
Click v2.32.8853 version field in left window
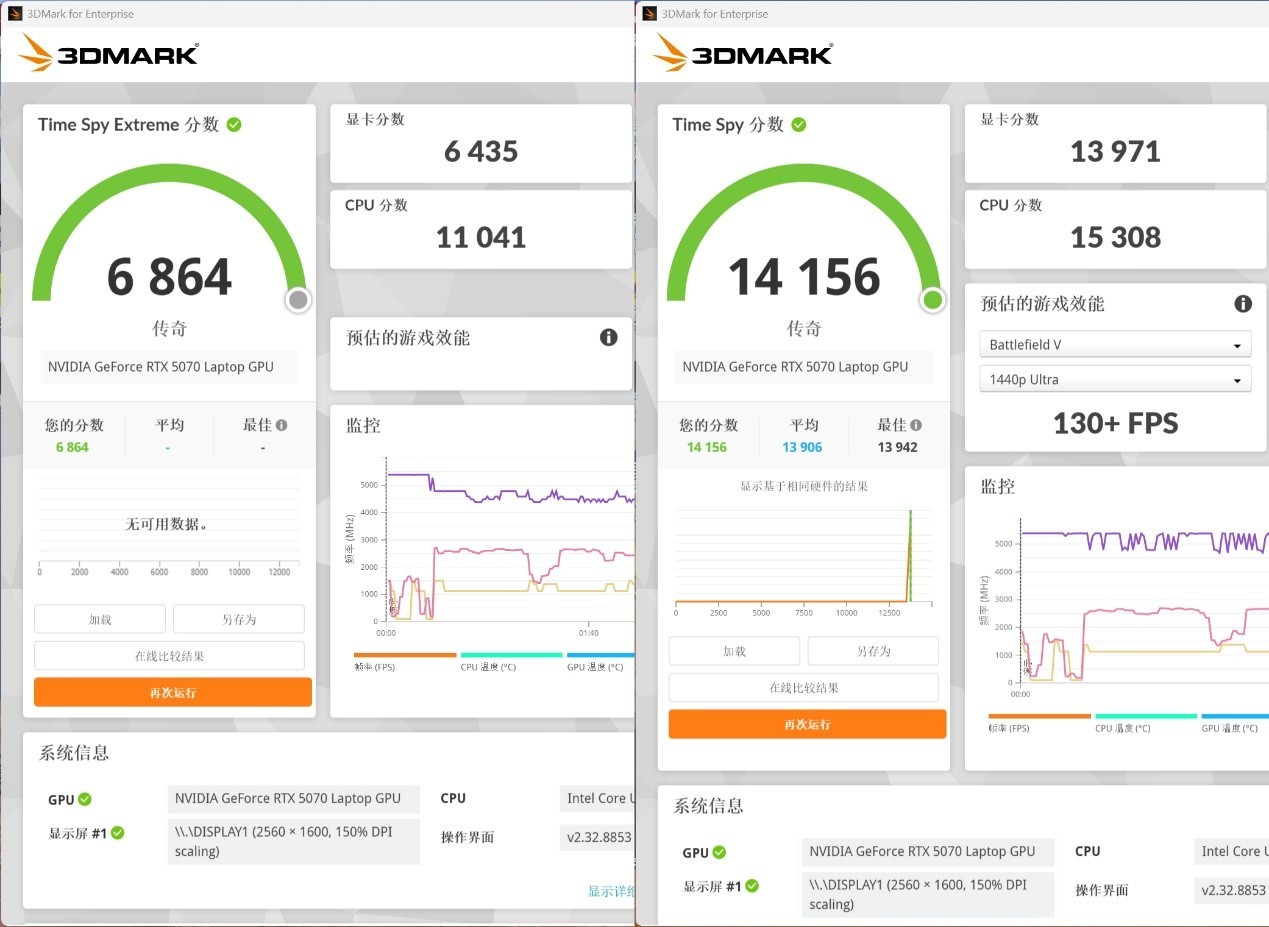[x=597, y=837]
